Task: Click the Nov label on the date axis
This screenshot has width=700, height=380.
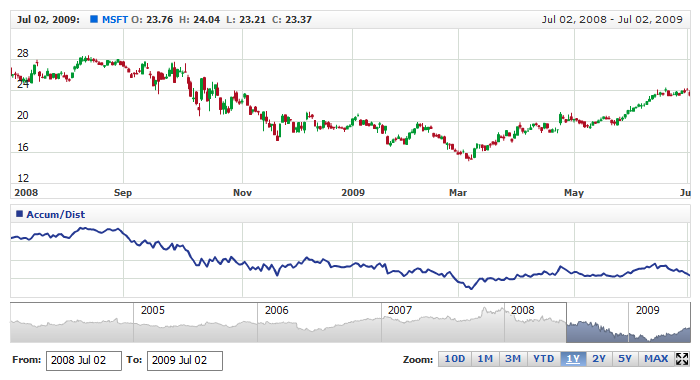Action: click(242, 192)
